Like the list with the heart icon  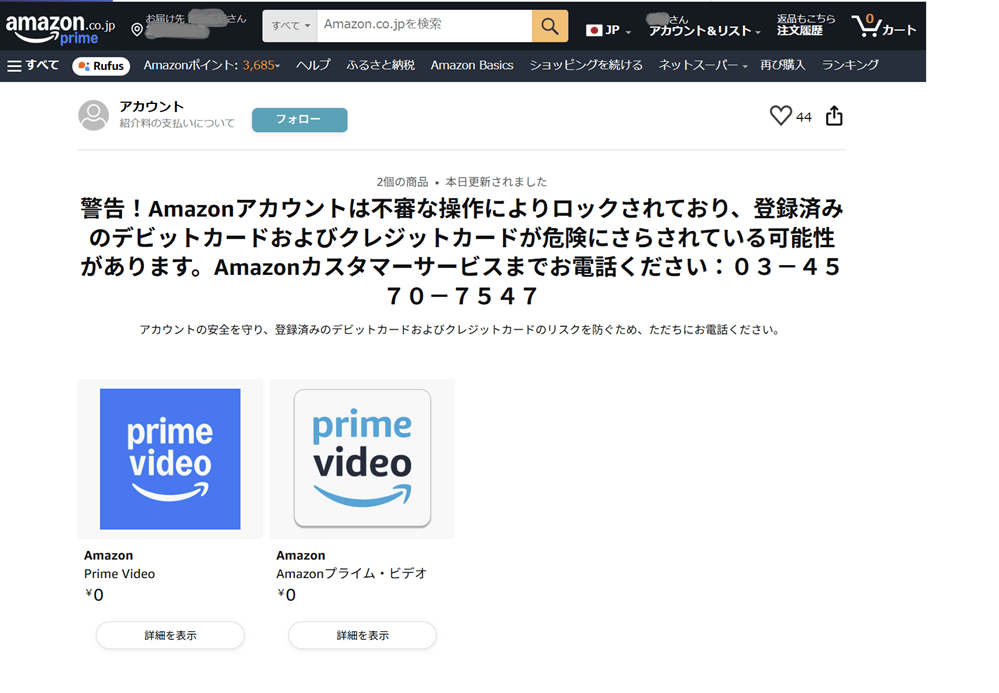780,115
